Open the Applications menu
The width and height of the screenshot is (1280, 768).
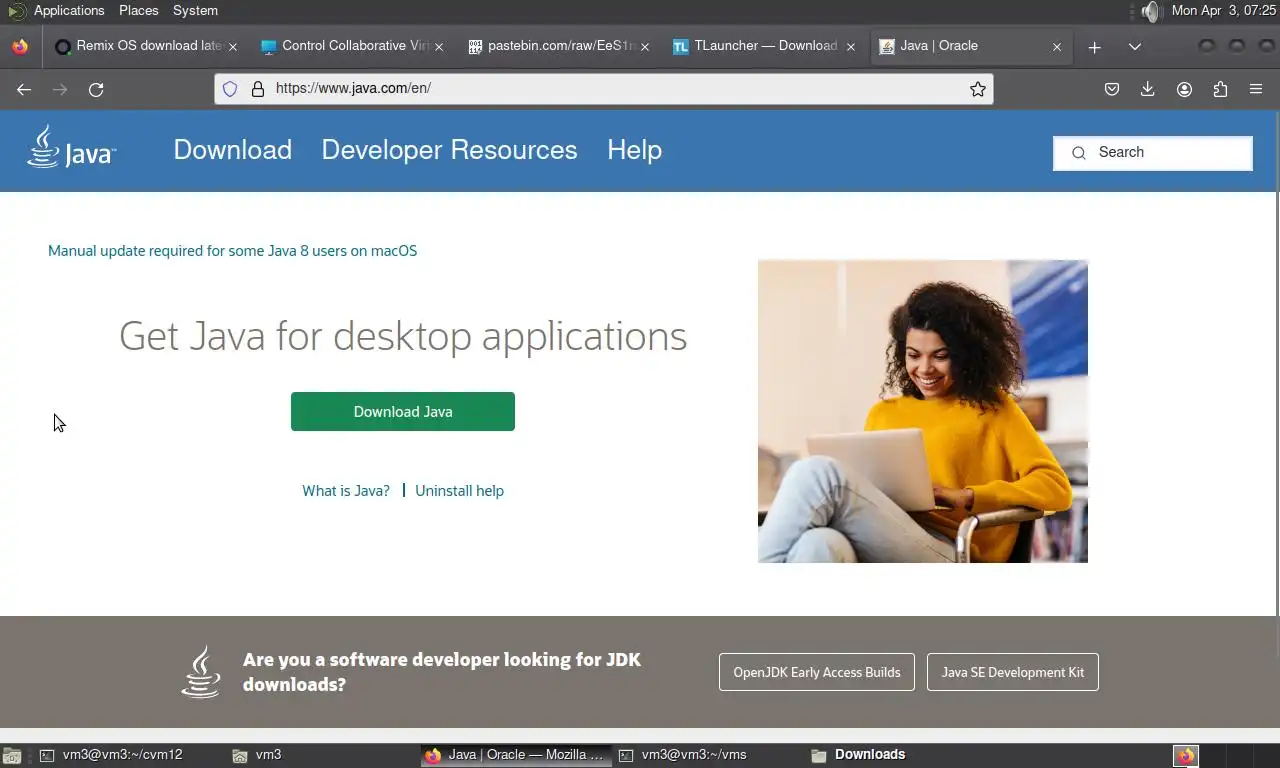(x=69, y=10)
